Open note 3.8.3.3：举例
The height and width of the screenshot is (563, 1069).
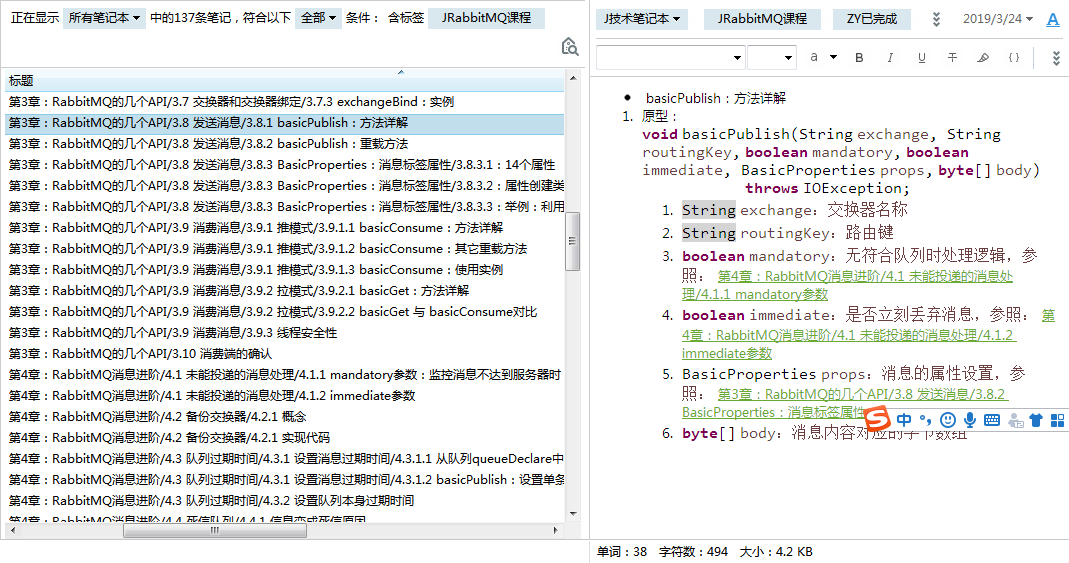coord(284,207)
